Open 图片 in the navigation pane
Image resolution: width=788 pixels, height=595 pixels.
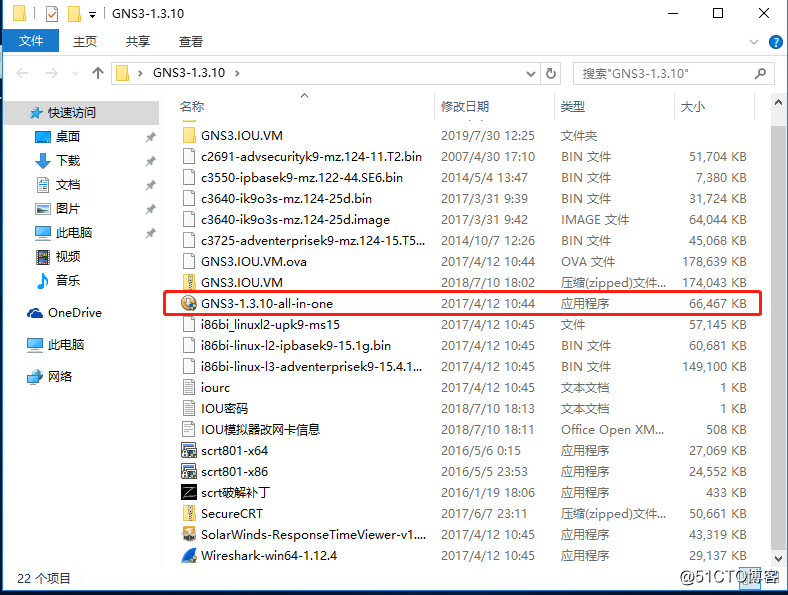pyautogui.click(x=68, y=209)
